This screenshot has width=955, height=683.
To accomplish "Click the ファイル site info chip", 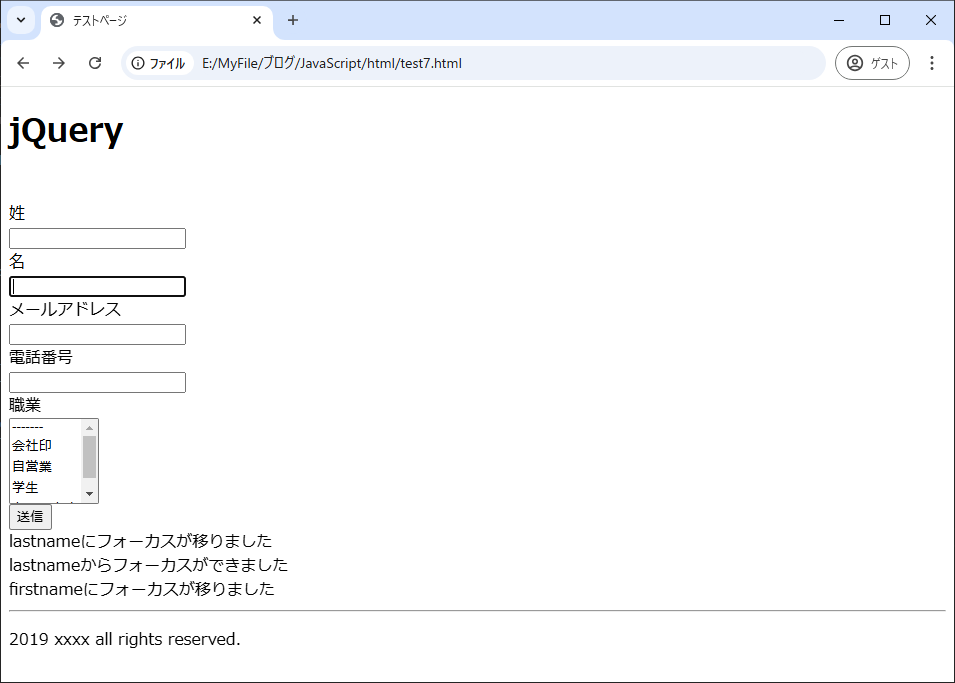I will (159, 63).
